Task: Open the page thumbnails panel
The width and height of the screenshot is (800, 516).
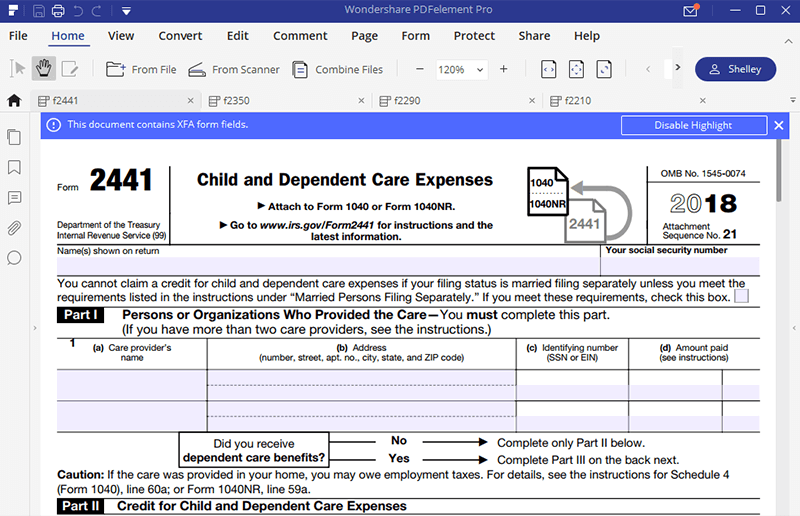Action: point(14,137)
